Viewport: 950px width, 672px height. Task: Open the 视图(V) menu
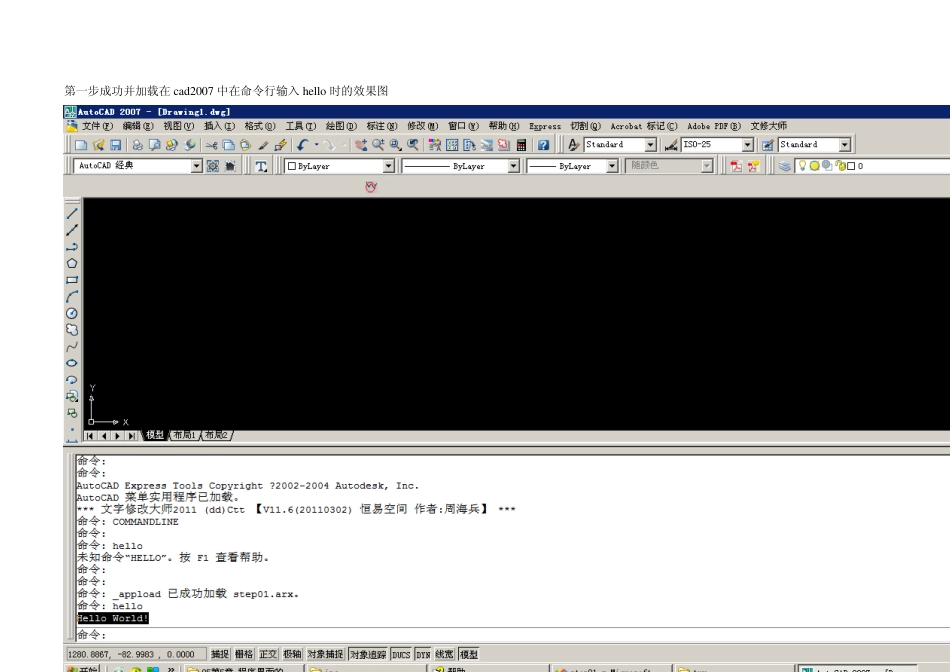point(178,126)
